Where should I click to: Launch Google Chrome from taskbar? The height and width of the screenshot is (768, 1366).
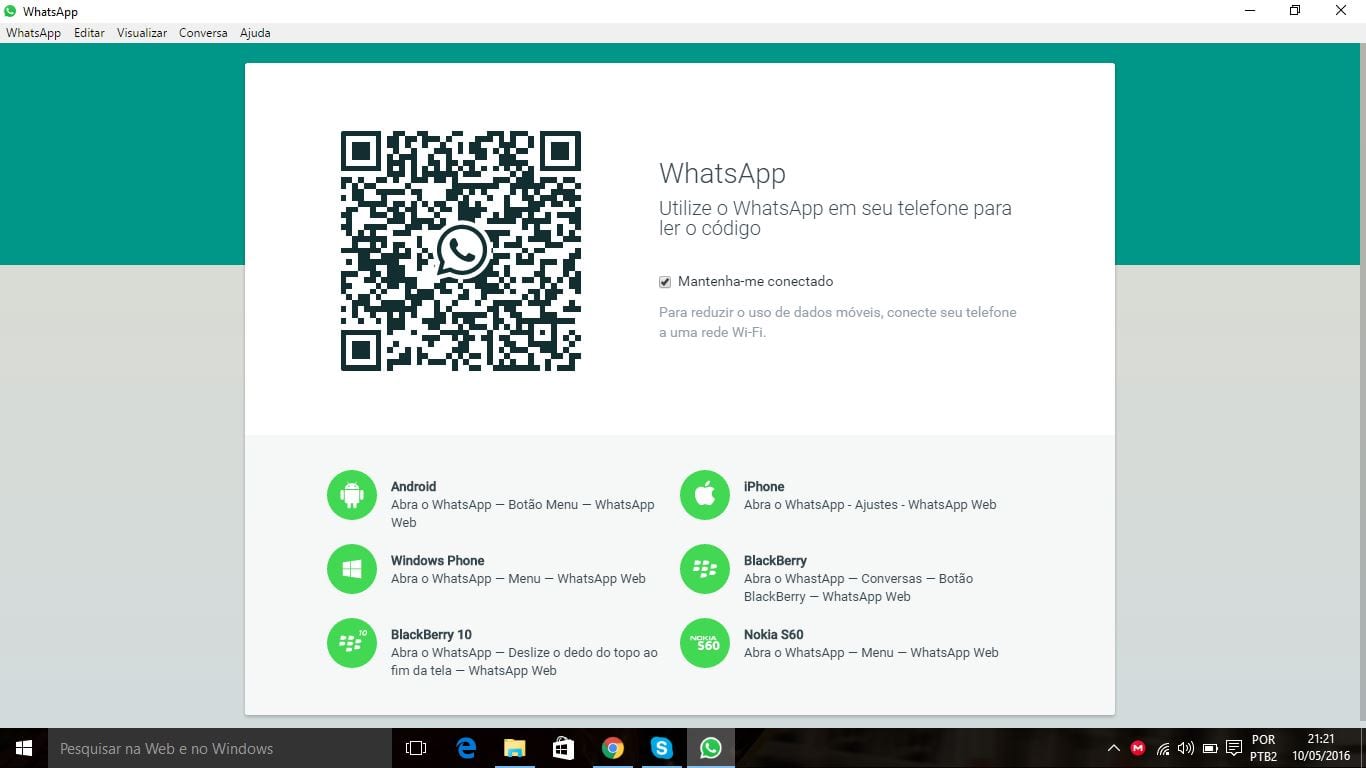click(x=612, y=748)
